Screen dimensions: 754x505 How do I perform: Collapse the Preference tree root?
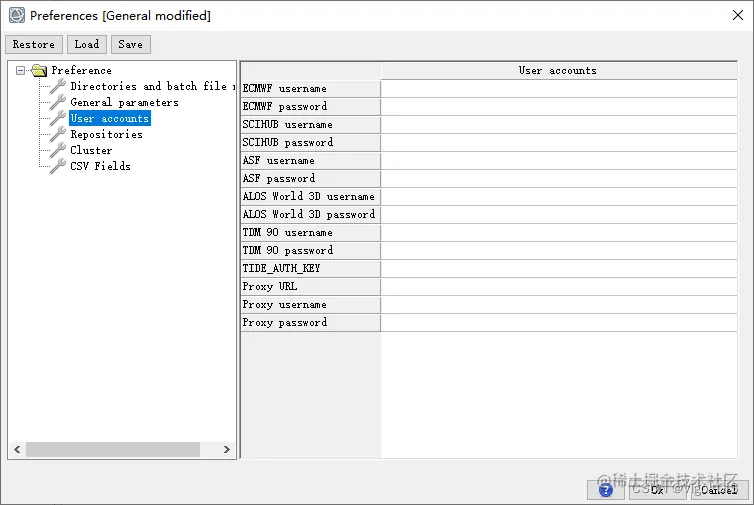20,71
